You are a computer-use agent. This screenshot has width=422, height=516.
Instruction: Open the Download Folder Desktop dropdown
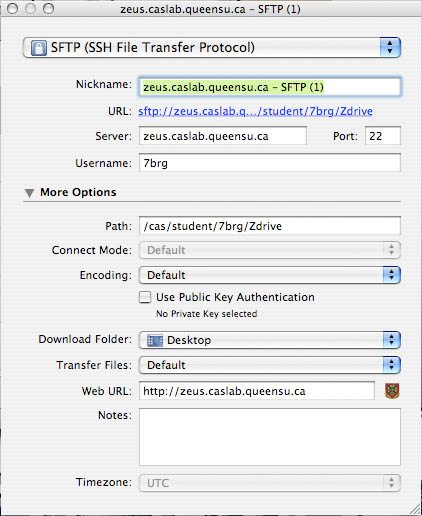pos(269,340)
